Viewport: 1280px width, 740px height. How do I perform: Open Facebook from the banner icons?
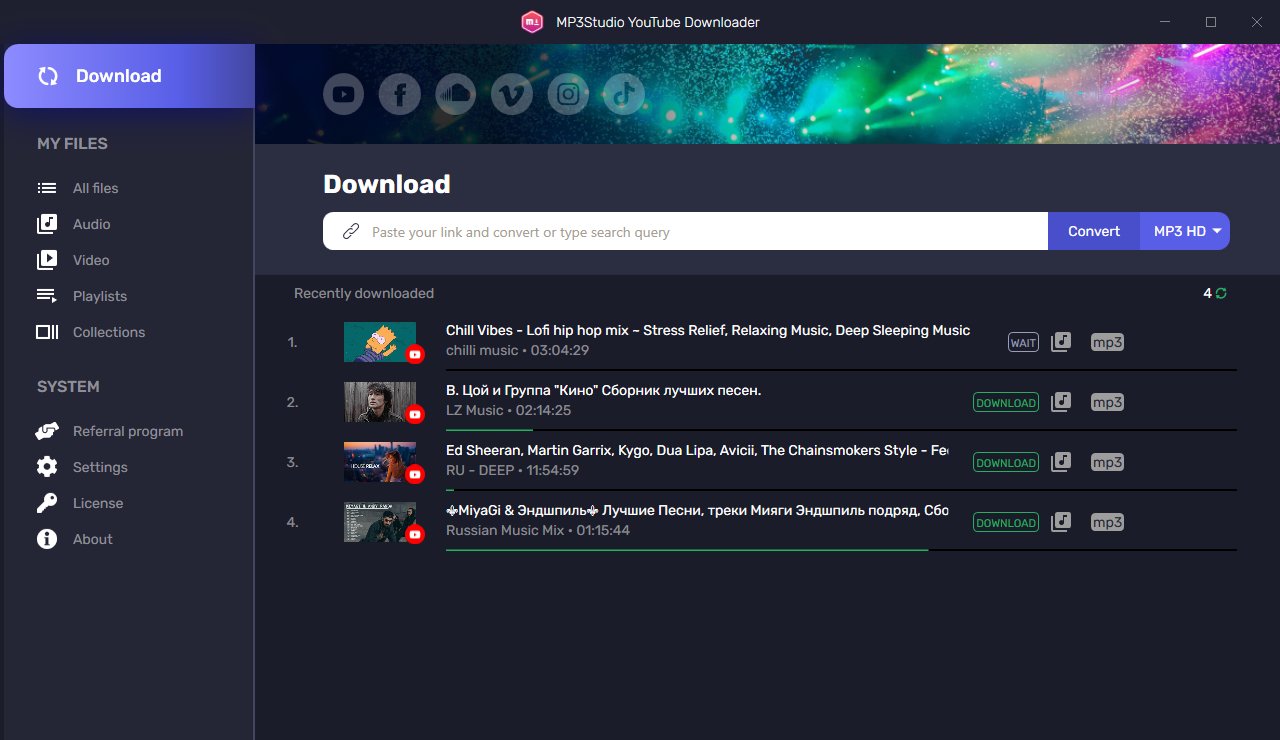coord(399,94)
